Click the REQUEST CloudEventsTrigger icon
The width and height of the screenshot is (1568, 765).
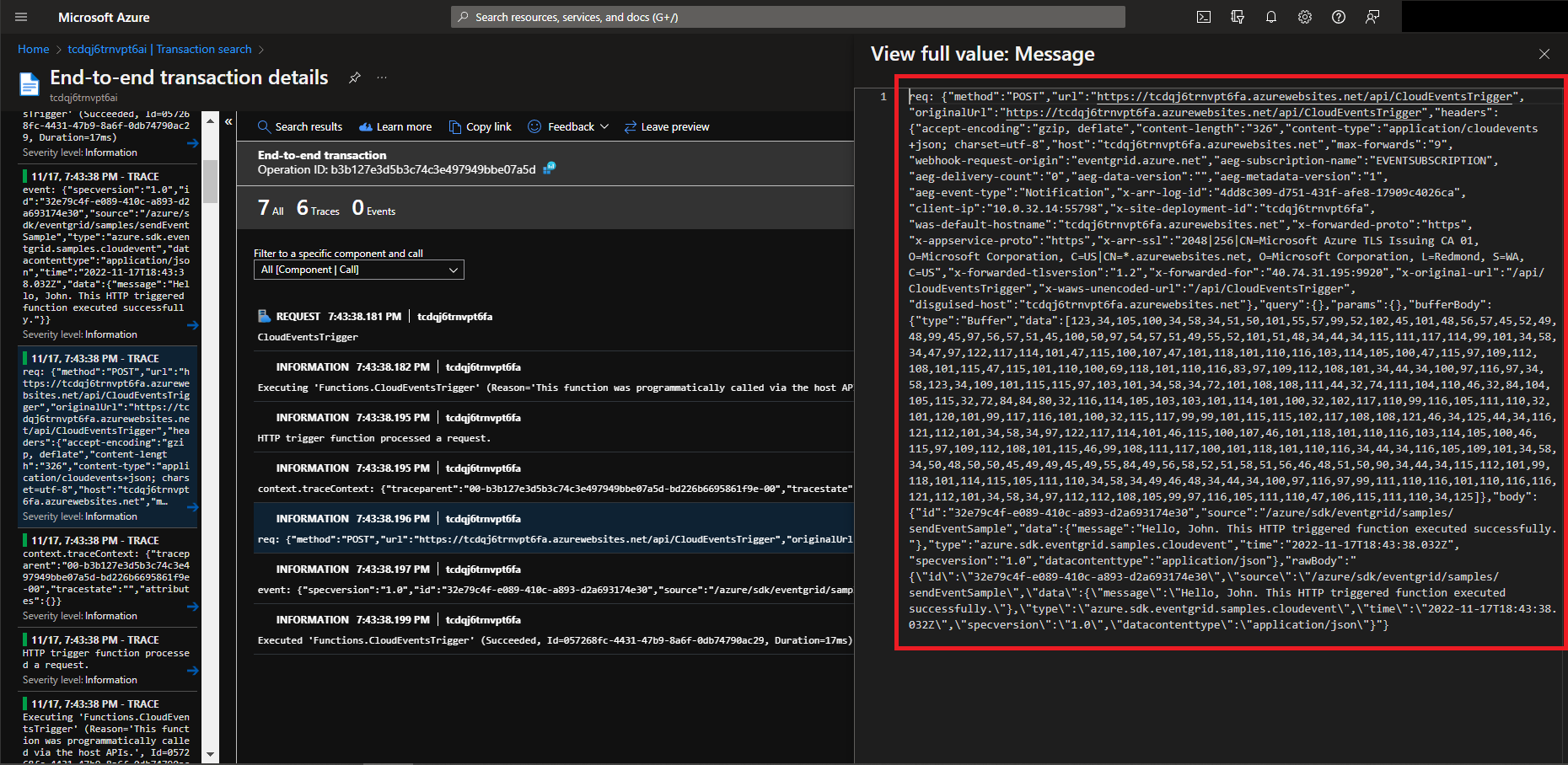[264, 316]
